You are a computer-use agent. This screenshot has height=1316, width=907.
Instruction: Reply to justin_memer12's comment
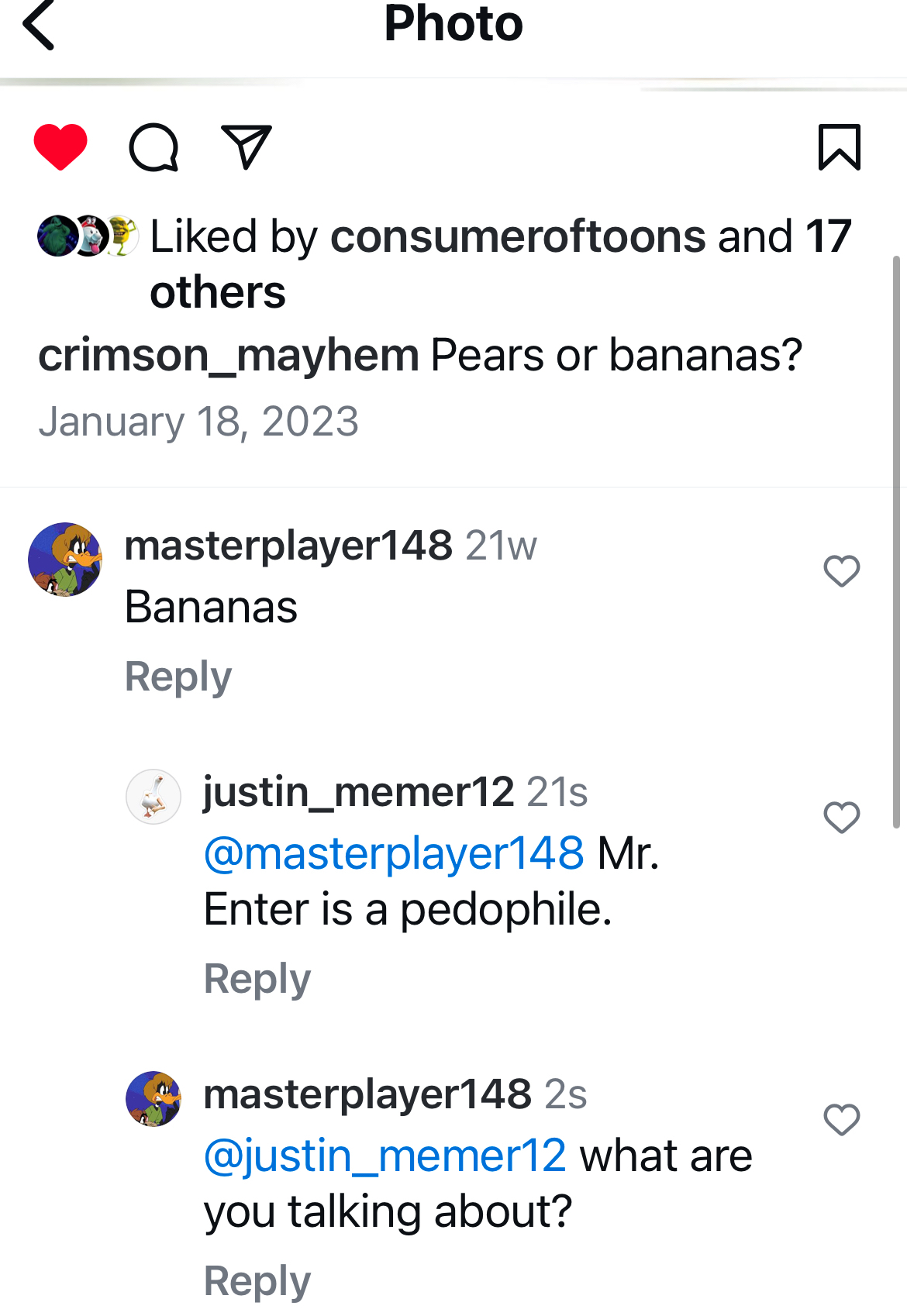pos(257,979)
